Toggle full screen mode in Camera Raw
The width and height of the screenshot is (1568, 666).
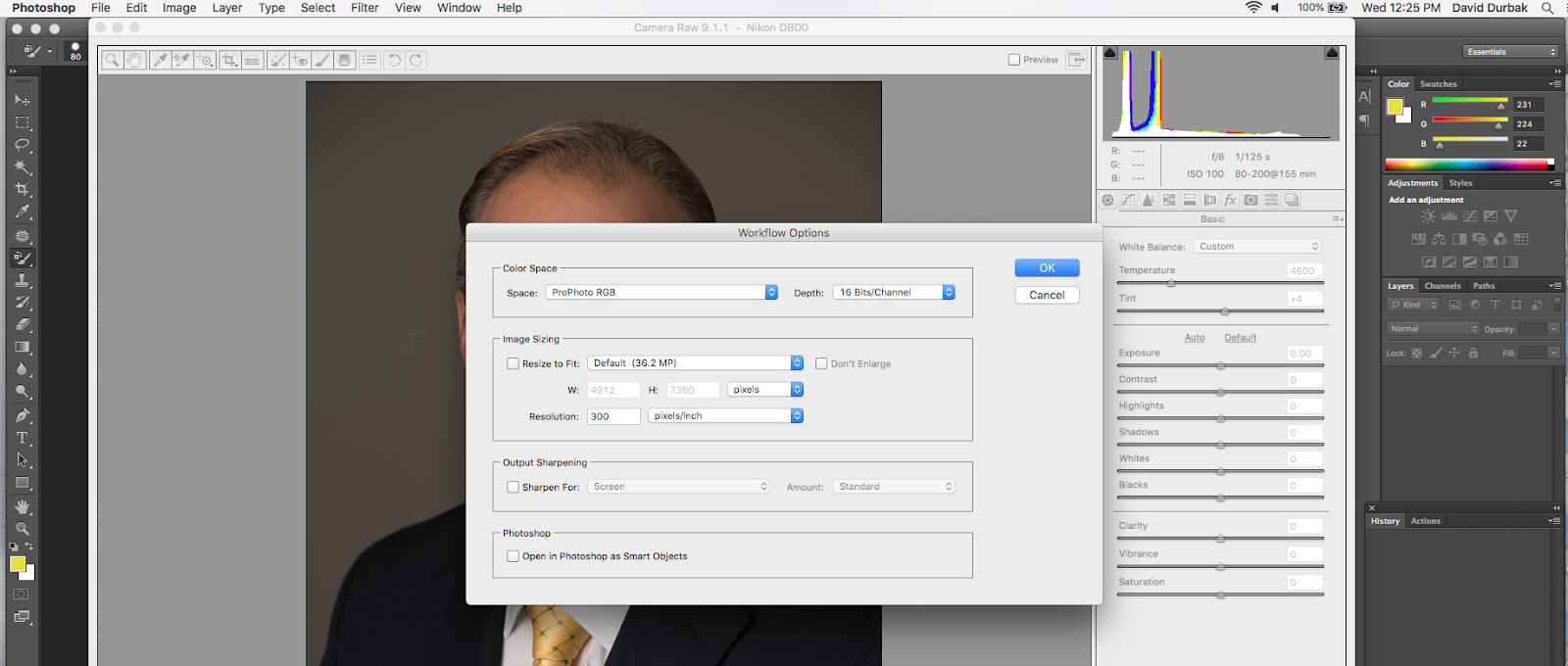tap(1076, 60)
